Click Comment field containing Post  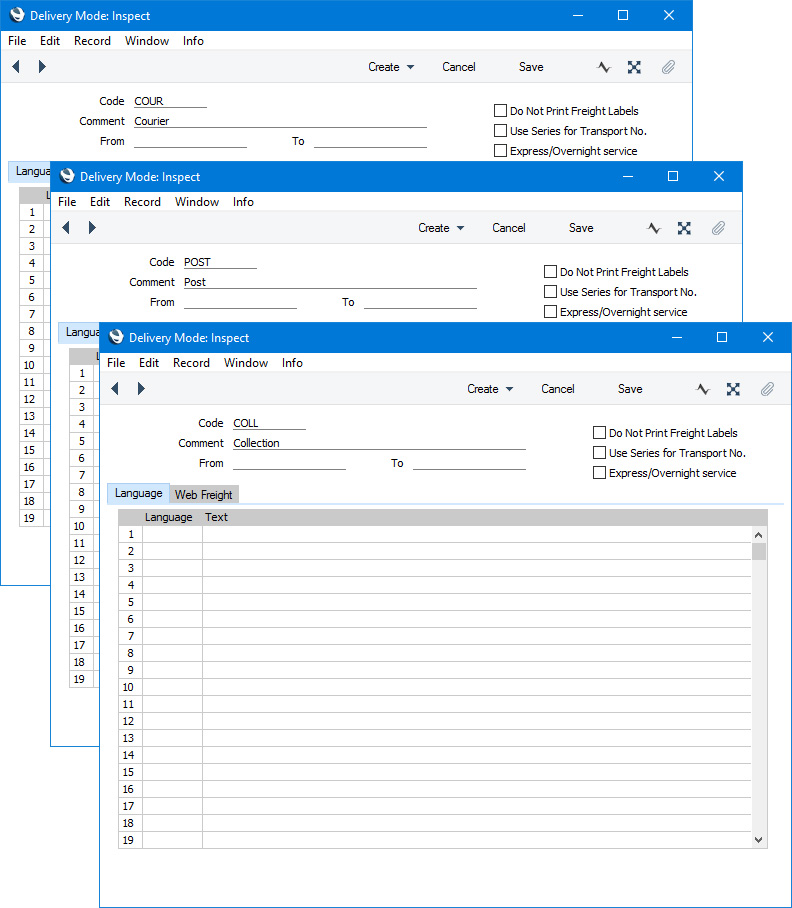click(330, 282)
